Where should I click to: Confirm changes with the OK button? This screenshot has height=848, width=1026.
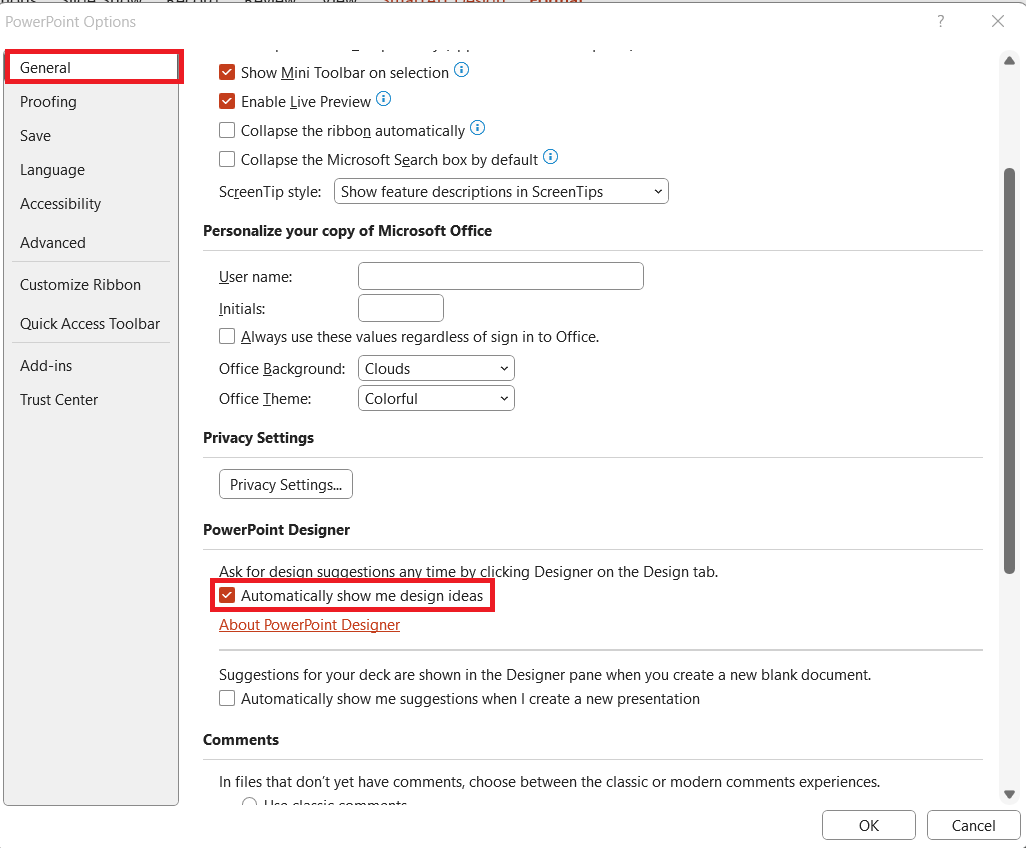click(869, 825)
